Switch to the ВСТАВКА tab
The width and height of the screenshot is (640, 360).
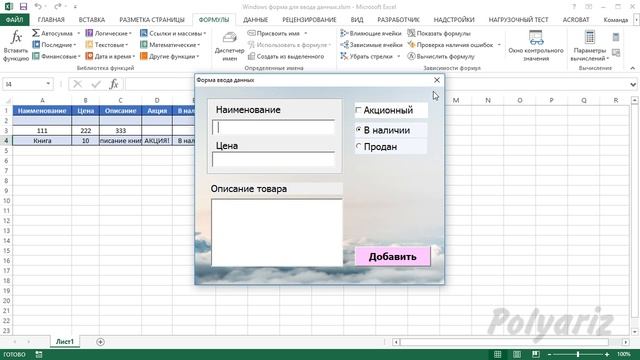[92, 20]
